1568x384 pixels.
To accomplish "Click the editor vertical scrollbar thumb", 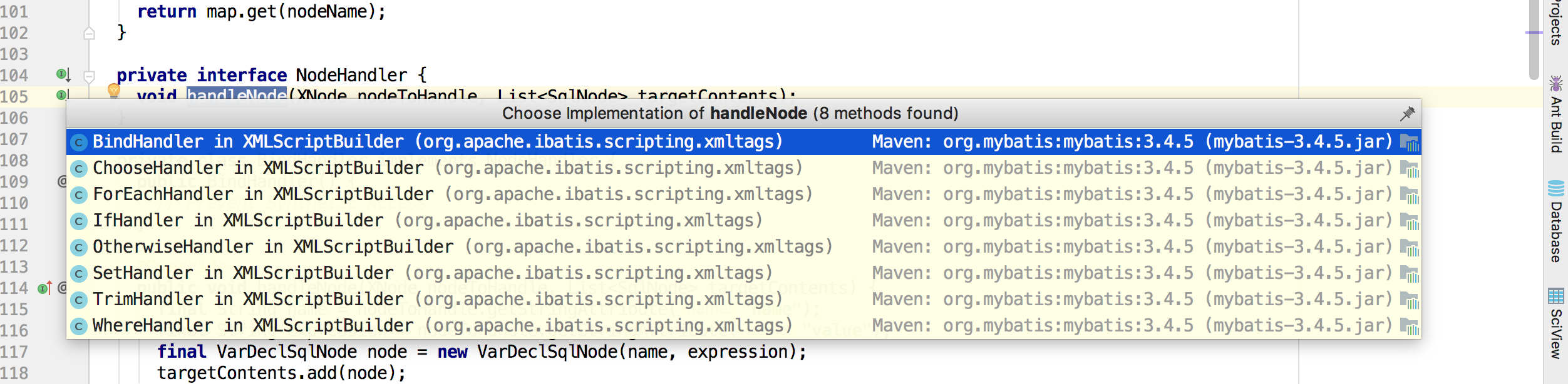I will coord(1534,39).
